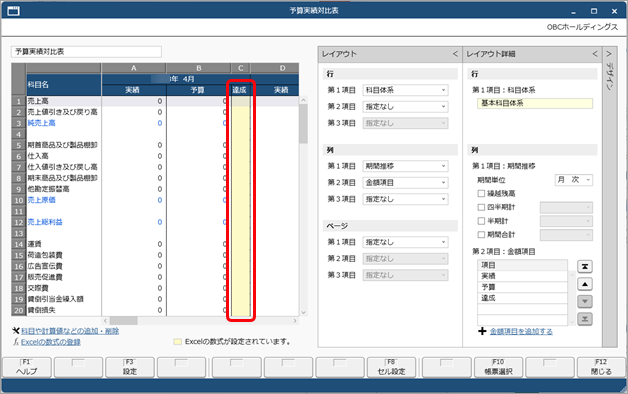This screenshot has height=394, width=628.
Task: Click the 達成 column header cell
Action: 240,90
